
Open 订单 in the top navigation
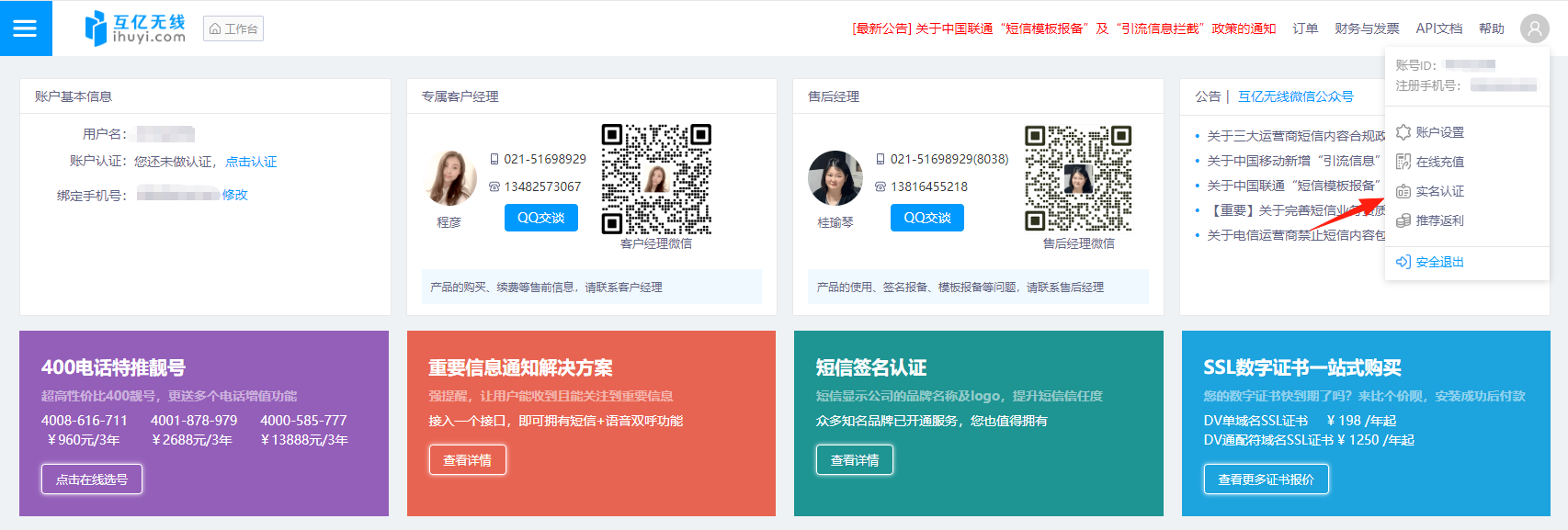coord(1305,28)
